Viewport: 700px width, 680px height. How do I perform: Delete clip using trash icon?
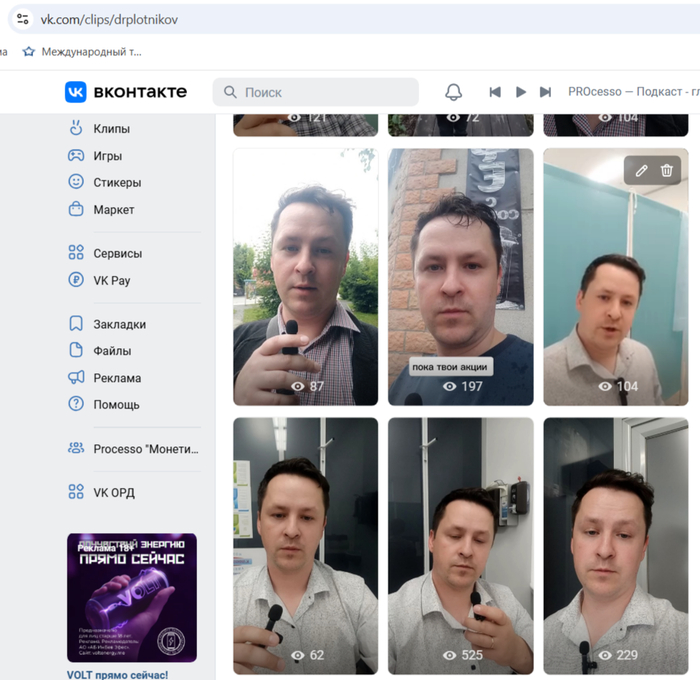[x=667, y=171]
